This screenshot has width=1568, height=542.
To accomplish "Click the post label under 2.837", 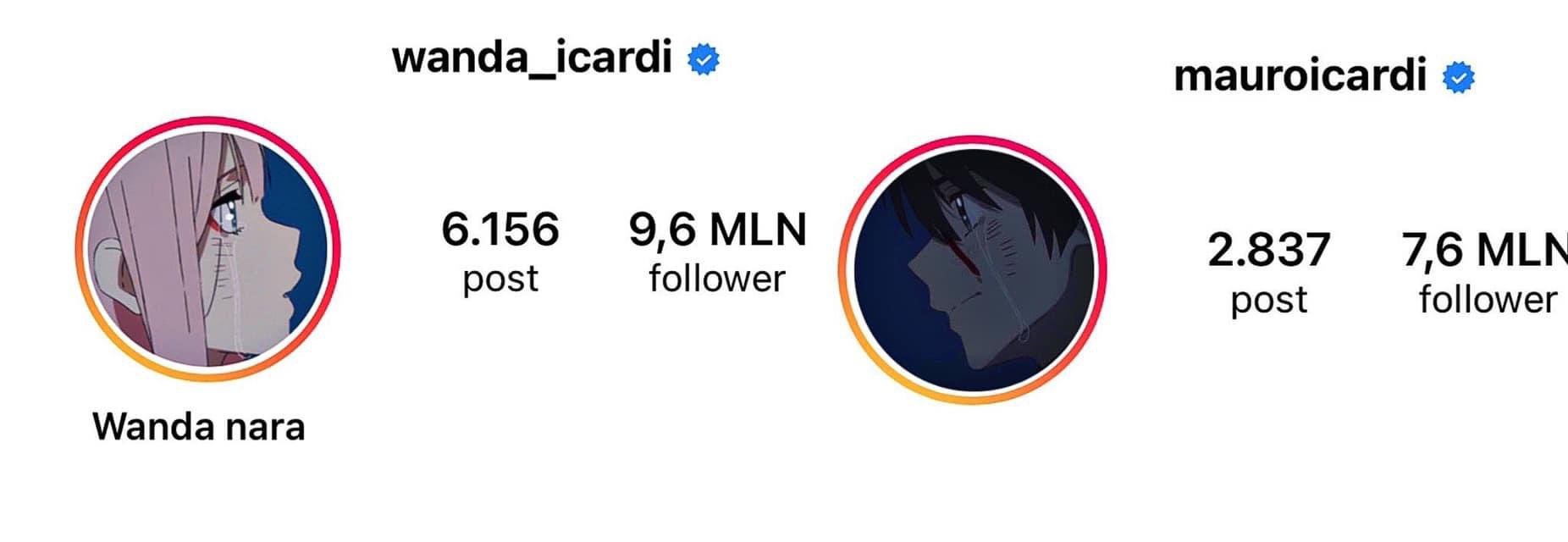I will tap(1269, 301).
